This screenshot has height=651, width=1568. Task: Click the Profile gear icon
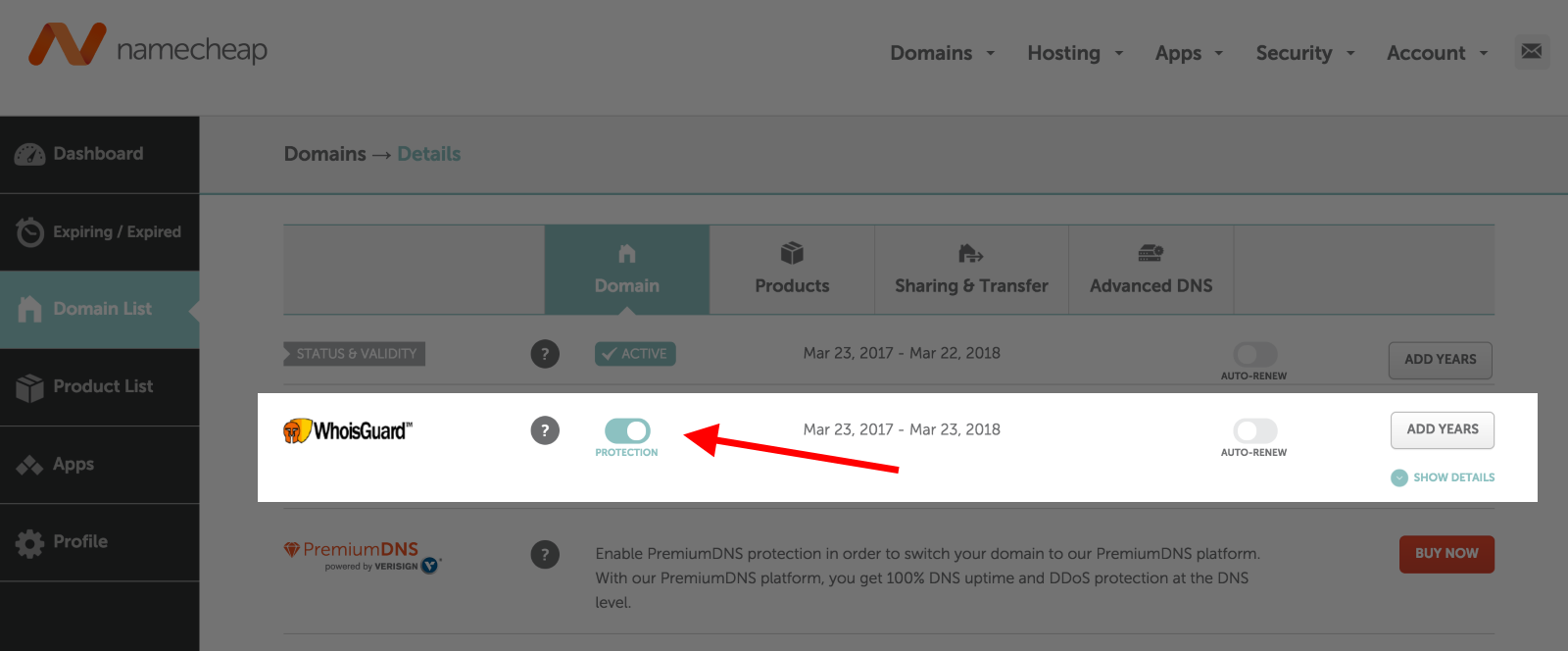[29, 542]
